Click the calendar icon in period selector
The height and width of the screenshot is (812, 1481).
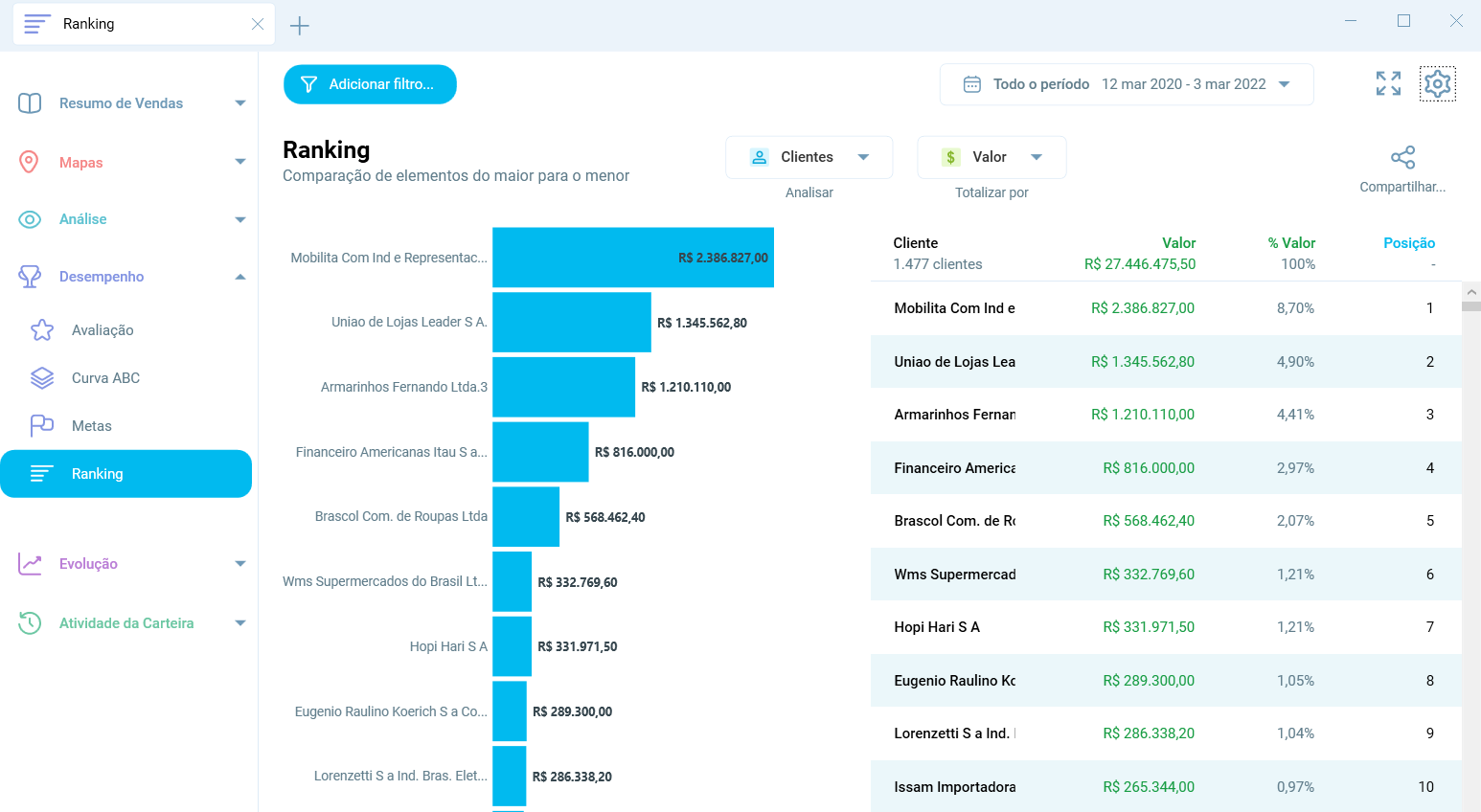[971, 84]
